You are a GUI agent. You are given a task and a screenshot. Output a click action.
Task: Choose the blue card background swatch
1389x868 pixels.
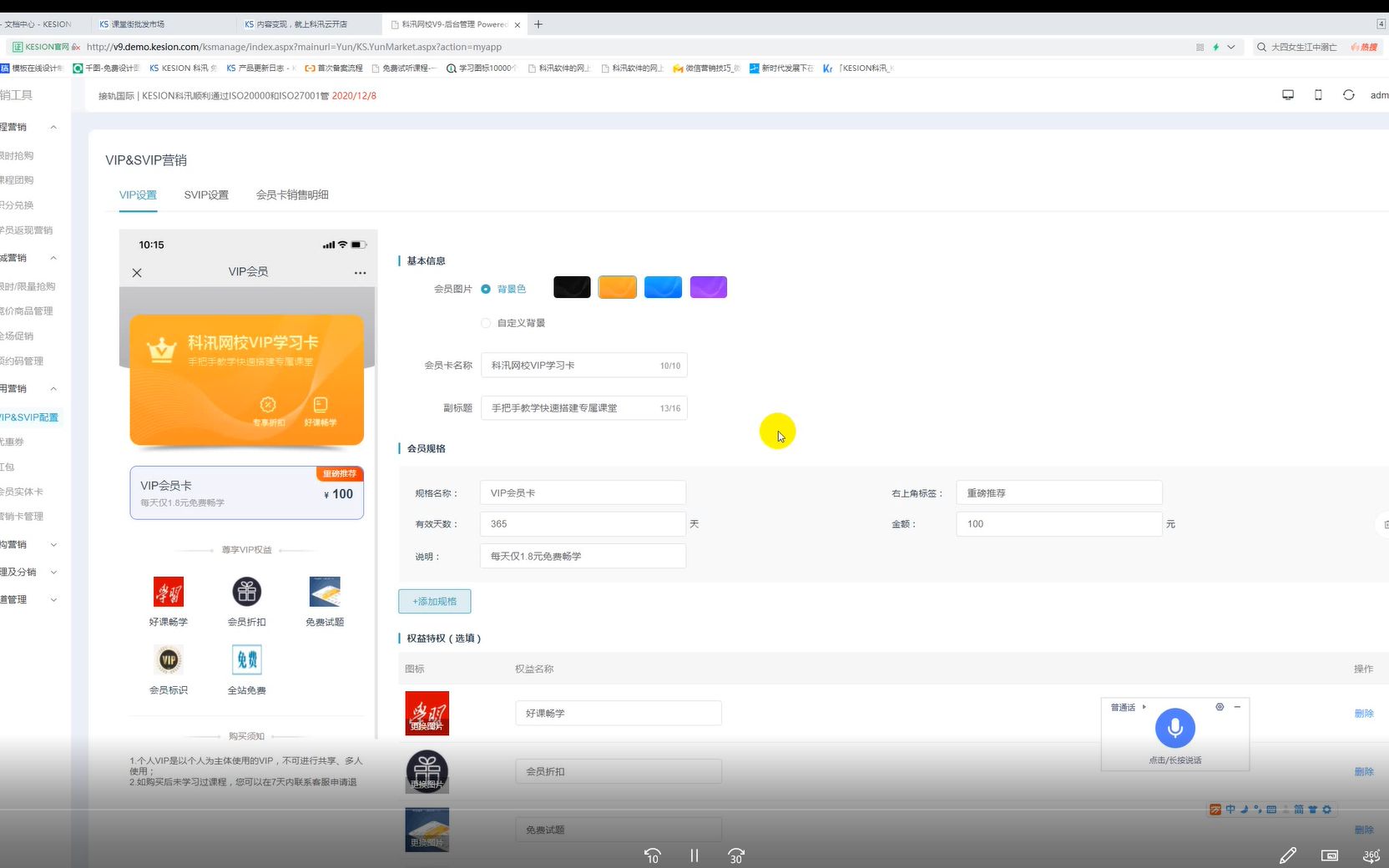pyautogui.click(x=663, y=287)
